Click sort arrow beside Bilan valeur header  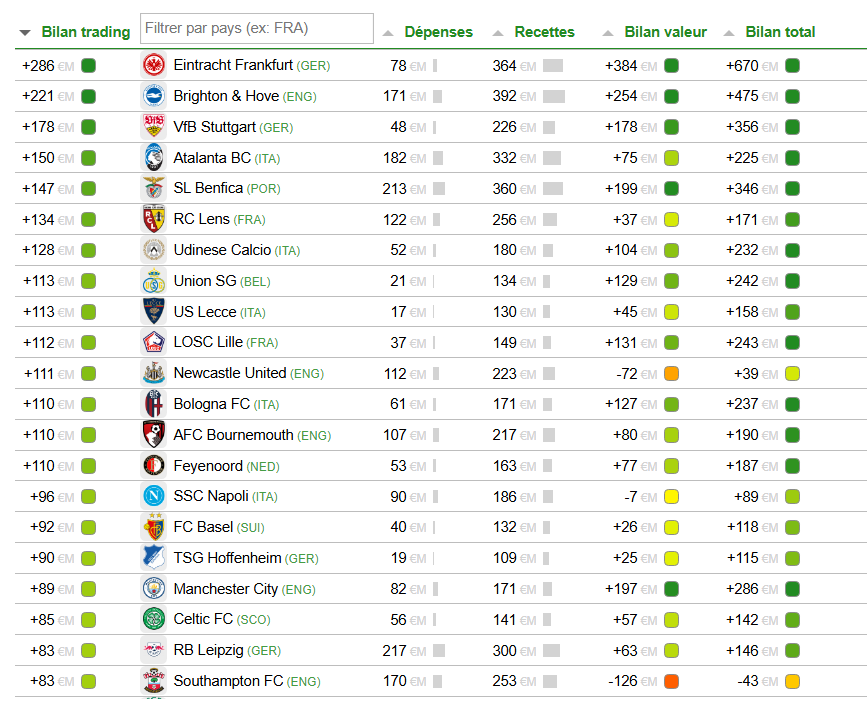[x=608, y=33]
